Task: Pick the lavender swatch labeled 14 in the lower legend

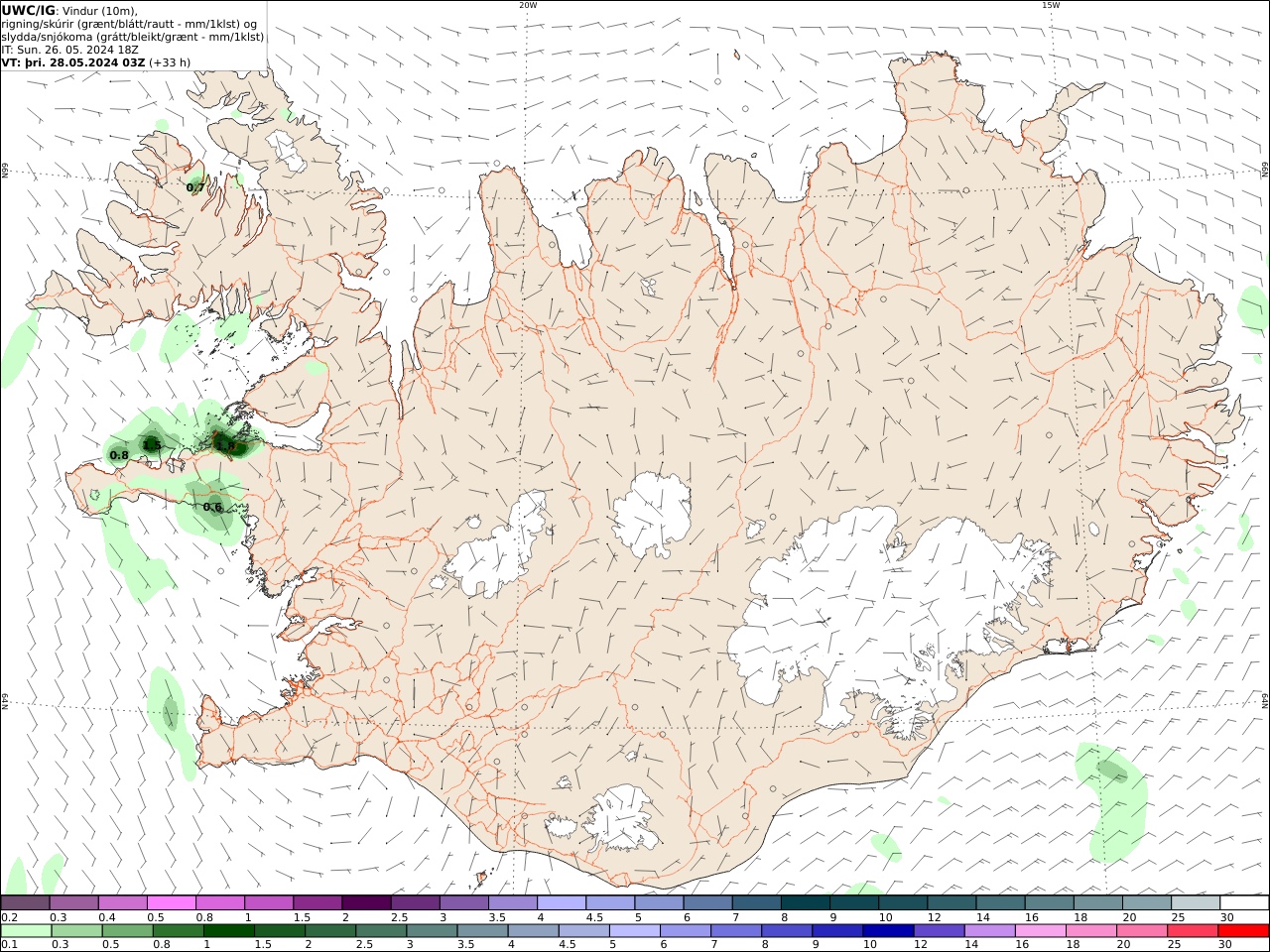Action: (x=990, y=931)
